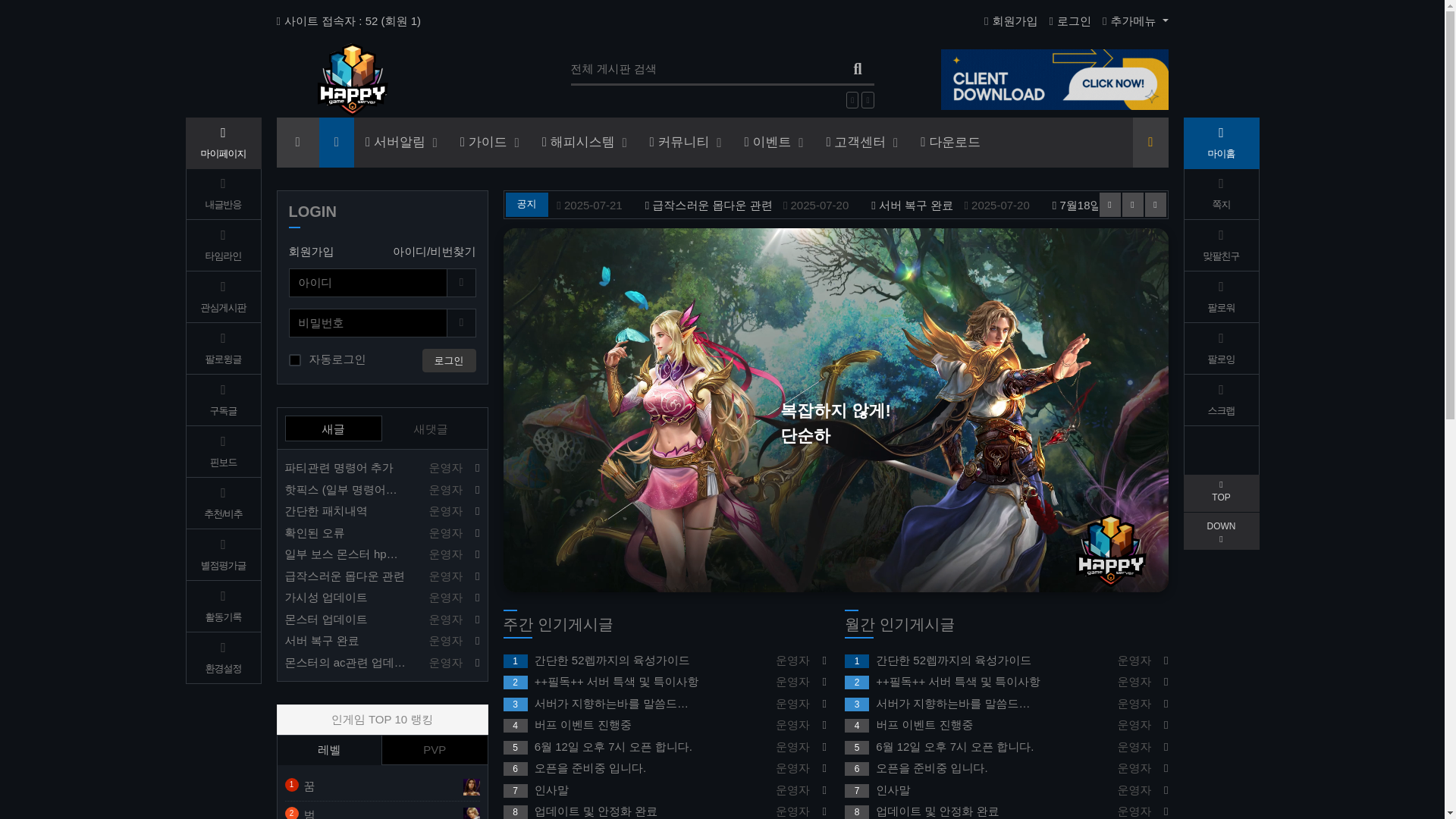The image size is (1456, 819).
Task: Open new post 파티관련 명령어 추가
Action: click(339, 468)
